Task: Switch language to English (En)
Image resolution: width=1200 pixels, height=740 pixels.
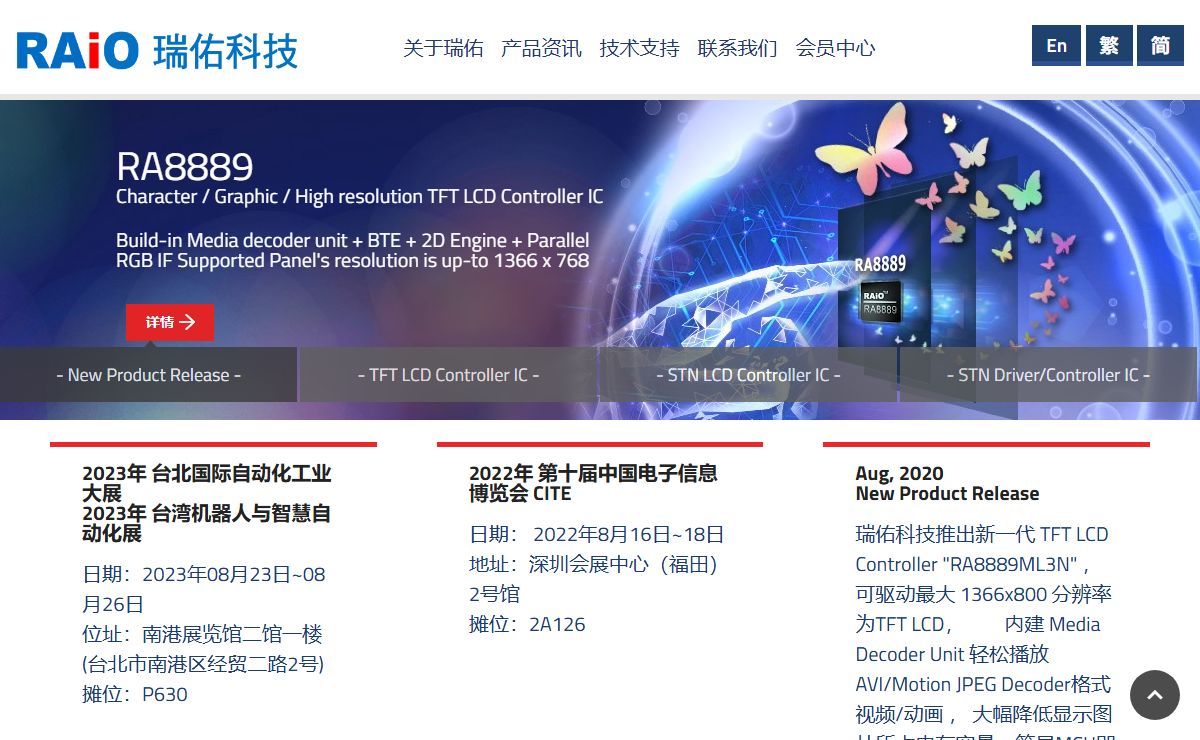Action: [1056, 46]
